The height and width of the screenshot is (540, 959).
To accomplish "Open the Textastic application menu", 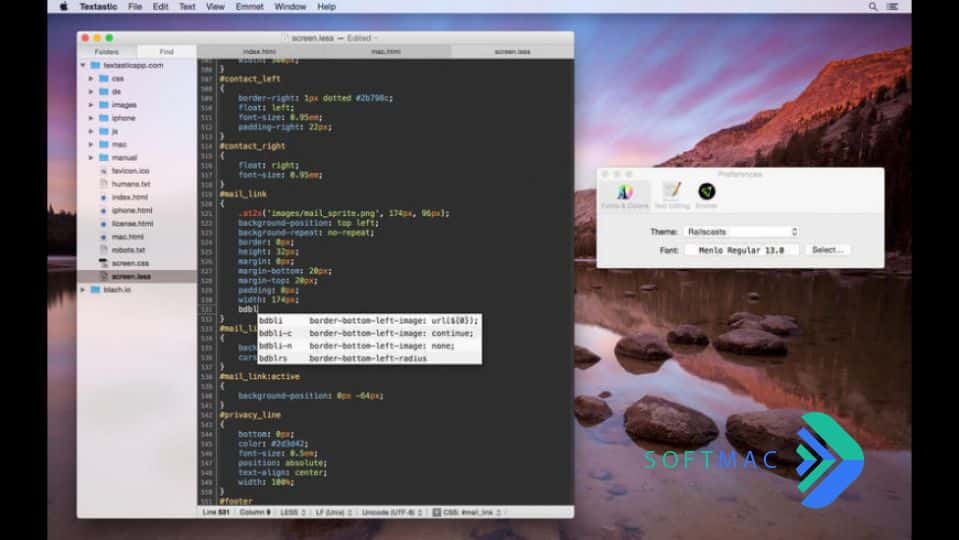I will click(x=98, y=7).
